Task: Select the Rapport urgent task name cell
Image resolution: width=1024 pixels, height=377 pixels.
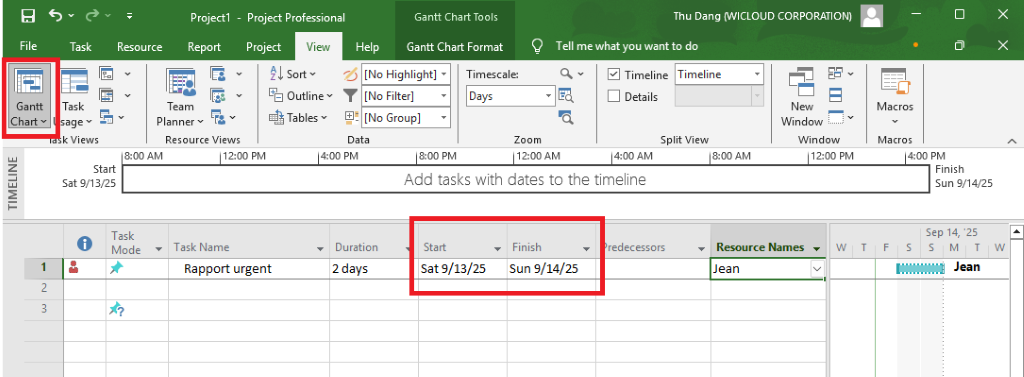Action: coord(249,269)
